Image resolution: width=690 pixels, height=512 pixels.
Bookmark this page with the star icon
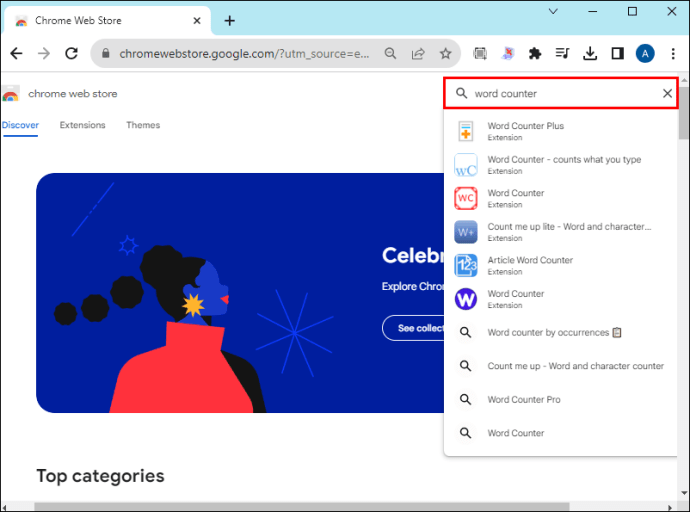tap(445, 54)
